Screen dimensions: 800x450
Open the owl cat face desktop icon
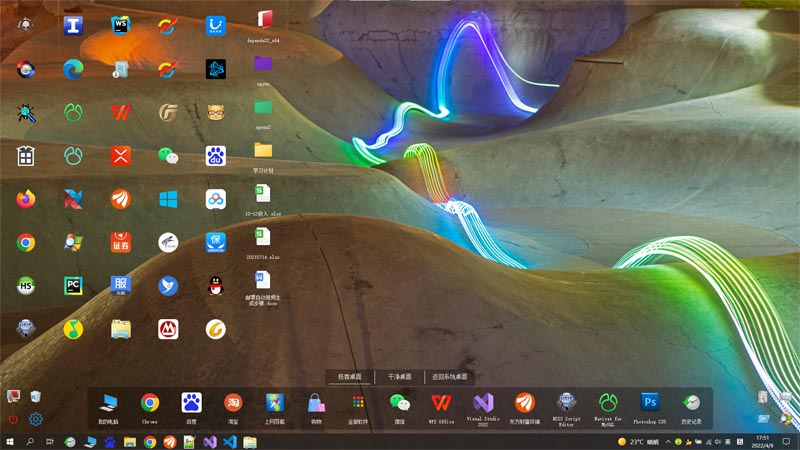pyautogui.click(x=216, y=112)
